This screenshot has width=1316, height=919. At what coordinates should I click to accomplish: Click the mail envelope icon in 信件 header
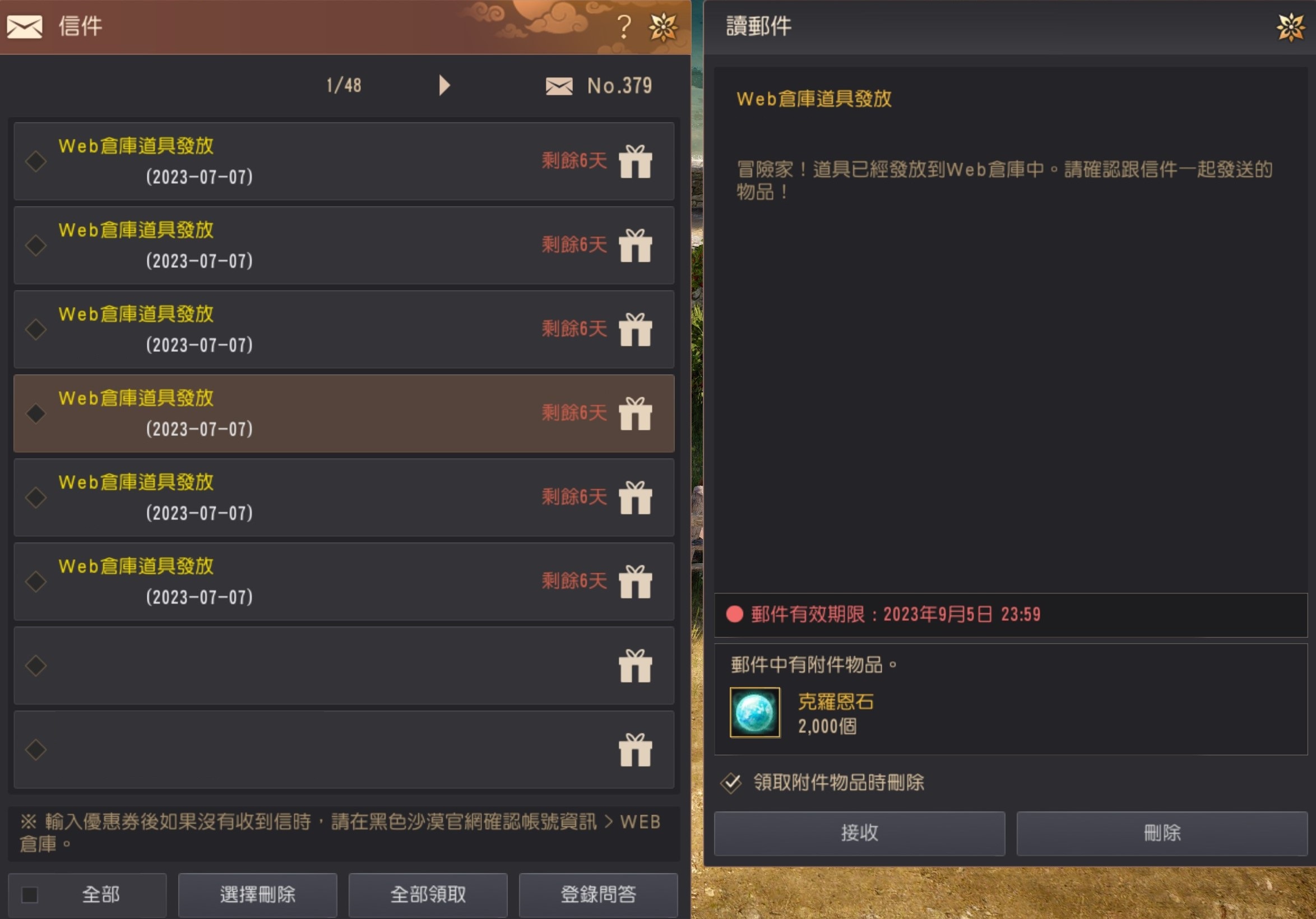click(24, 27)
